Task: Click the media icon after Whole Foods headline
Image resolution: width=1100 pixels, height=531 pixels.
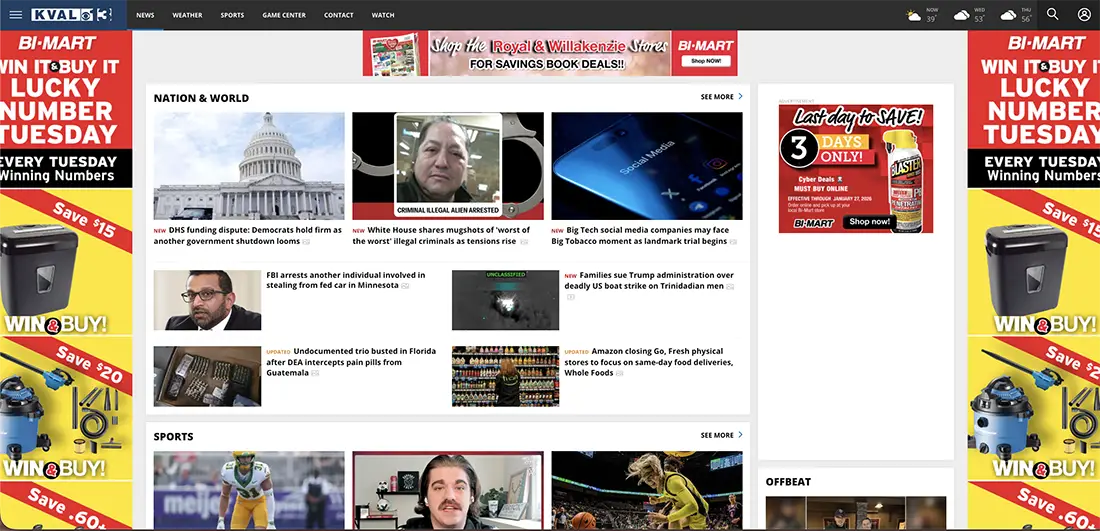Action: tap(619, 373)
